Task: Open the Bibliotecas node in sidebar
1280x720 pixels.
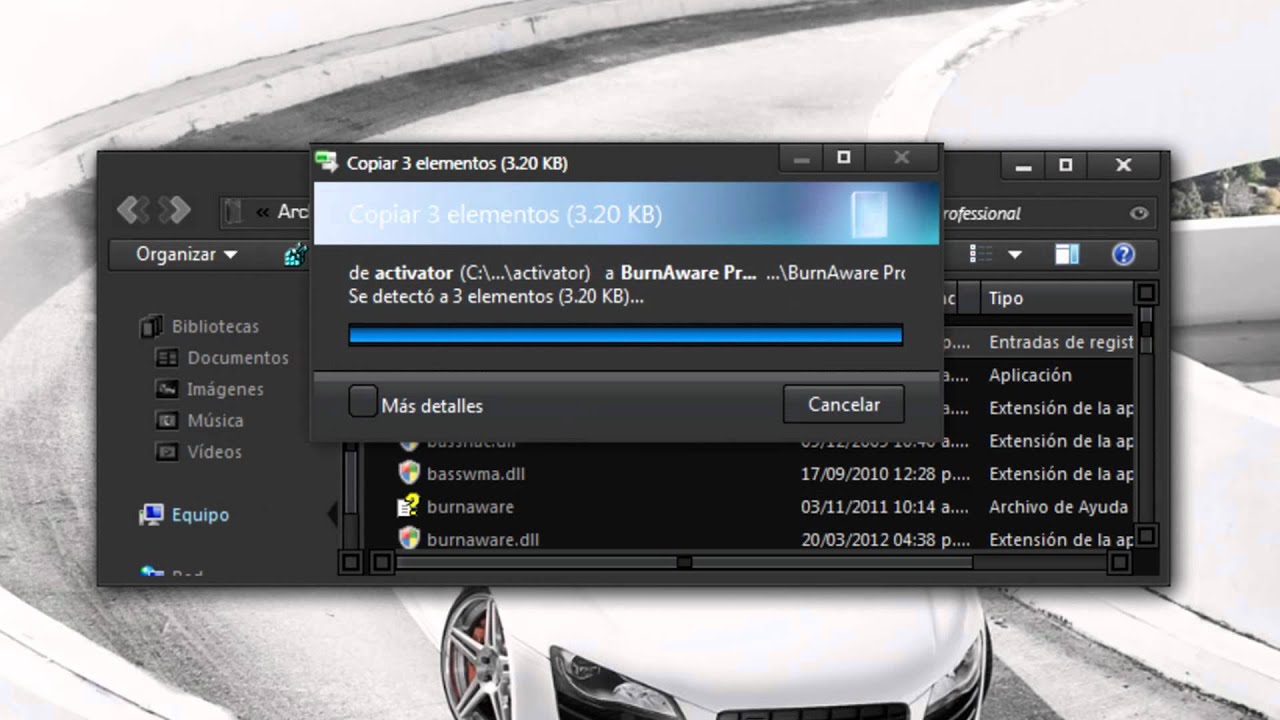Action: click(x=215, y=326)
